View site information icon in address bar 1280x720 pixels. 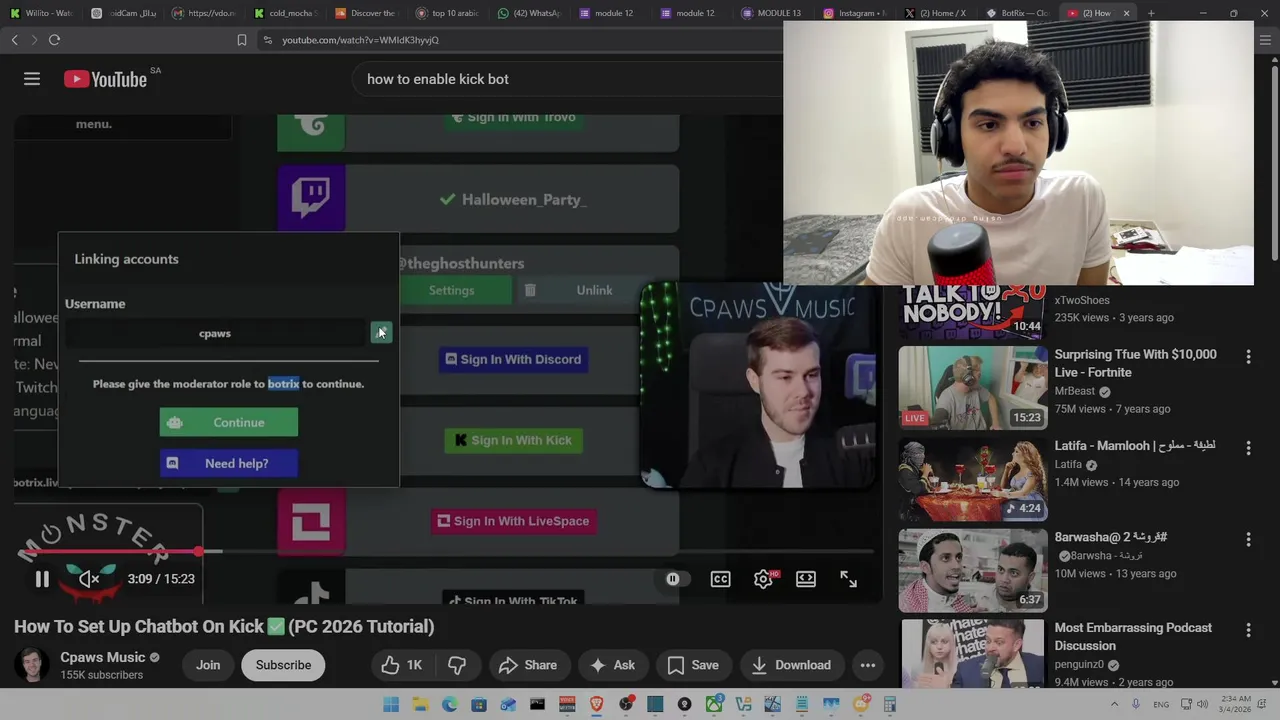pos(267,40)
